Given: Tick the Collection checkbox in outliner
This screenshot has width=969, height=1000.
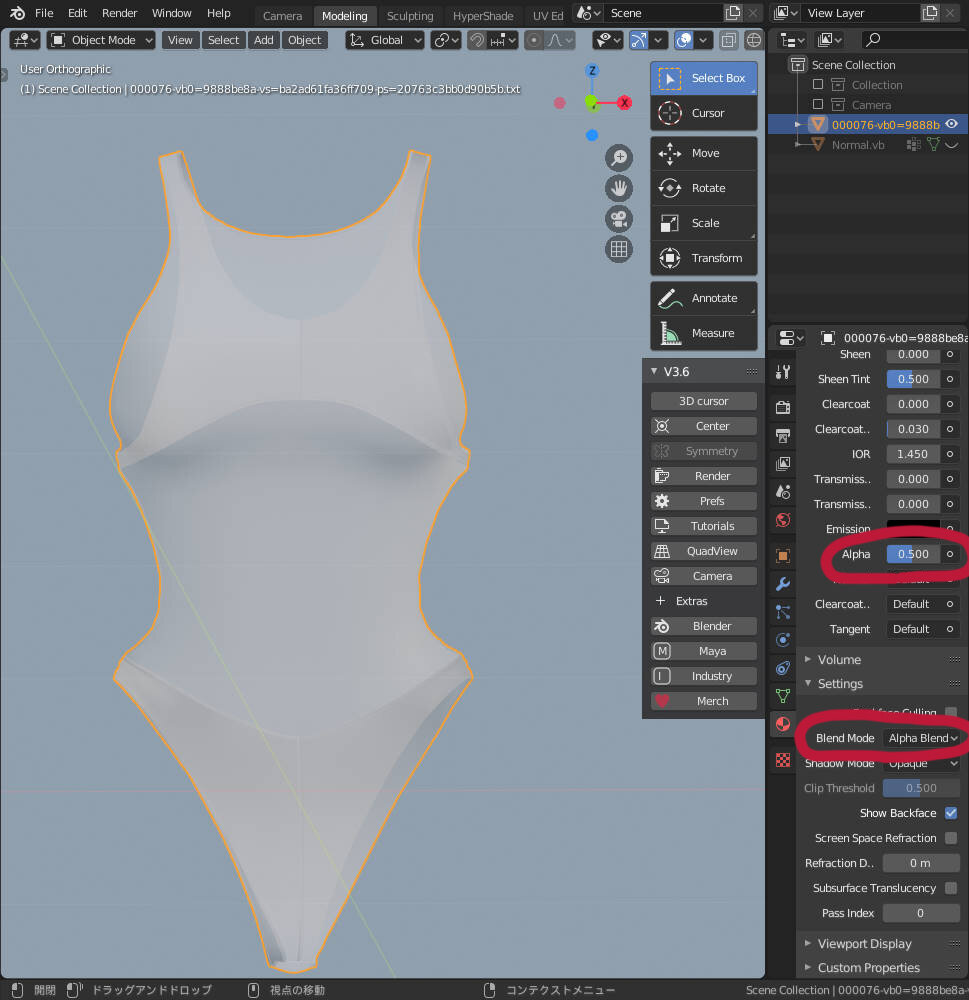Looking at the screenshot, I should [818, 85].
